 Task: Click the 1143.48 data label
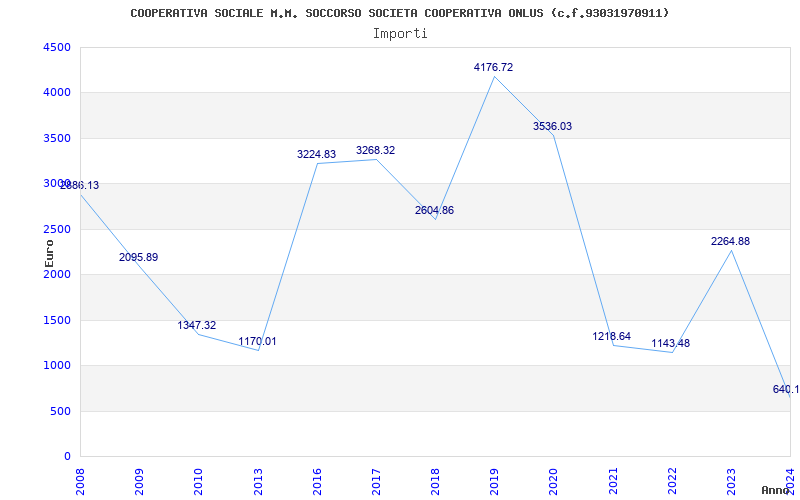[670, 343]
